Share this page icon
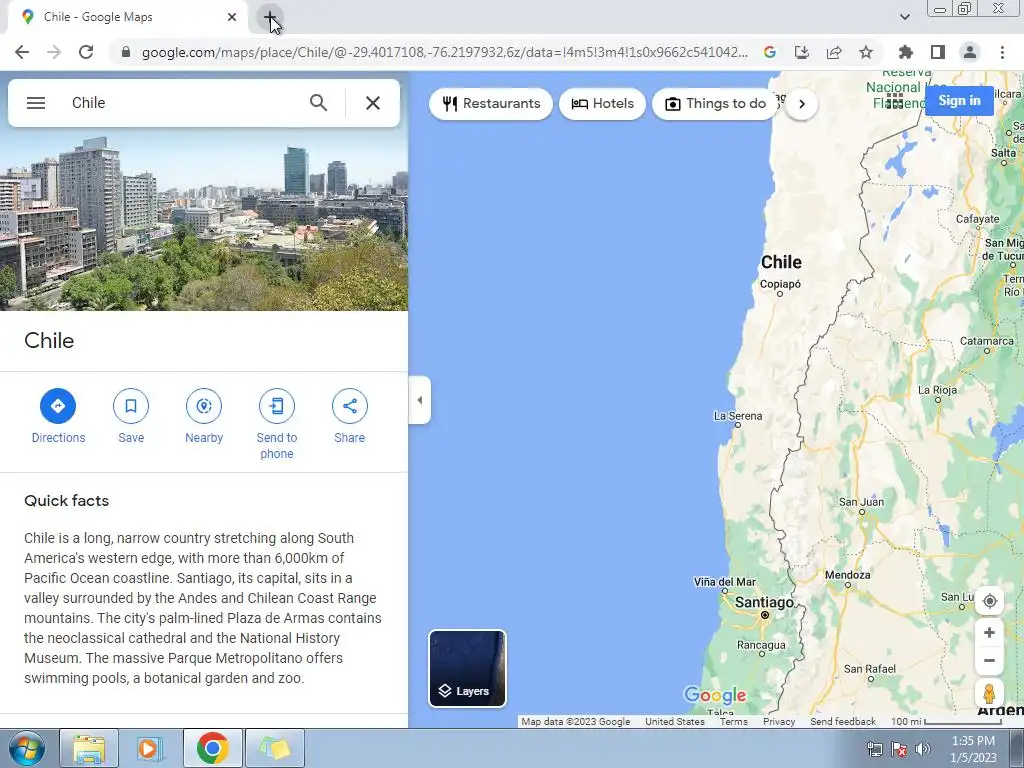This screenshot has height=768, width=1024. (x=834, y=52)
